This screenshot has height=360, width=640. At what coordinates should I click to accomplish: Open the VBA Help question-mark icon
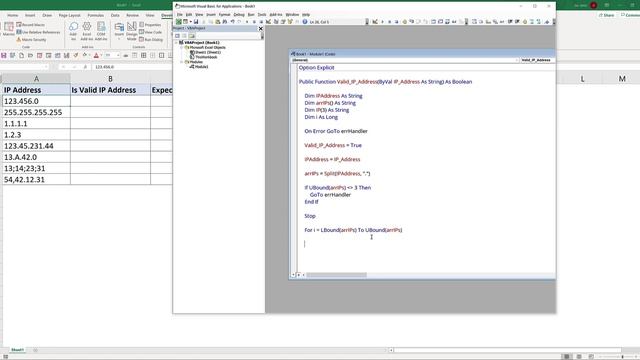pyautogui.click(x=304, y=22)
